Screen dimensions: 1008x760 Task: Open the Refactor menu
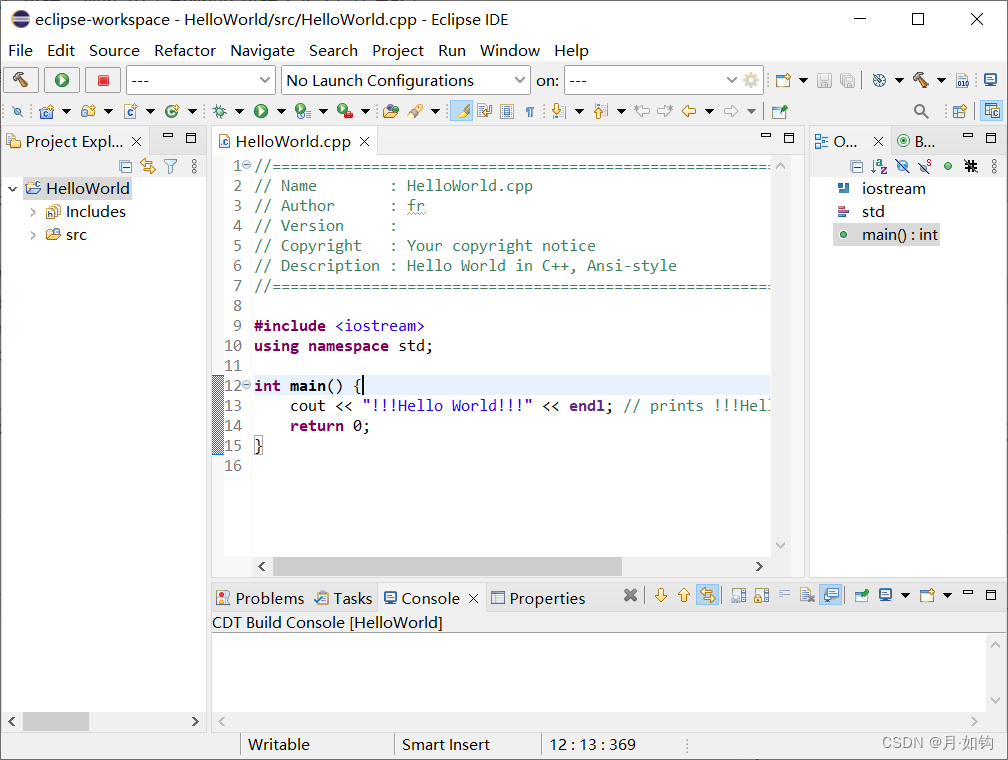point(186,50)
